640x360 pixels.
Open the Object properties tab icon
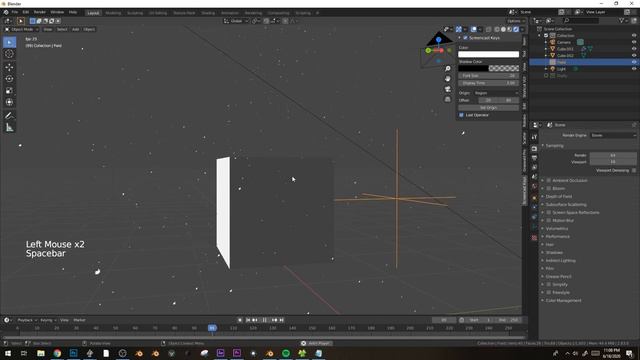click(534, 198)
